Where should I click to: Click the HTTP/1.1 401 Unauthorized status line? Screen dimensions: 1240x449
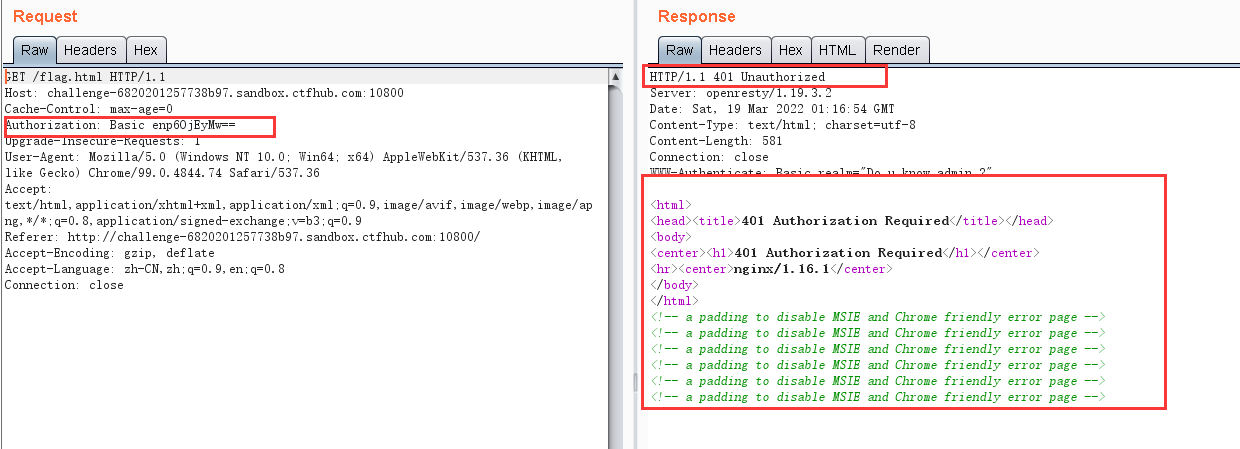coord(737,77)
